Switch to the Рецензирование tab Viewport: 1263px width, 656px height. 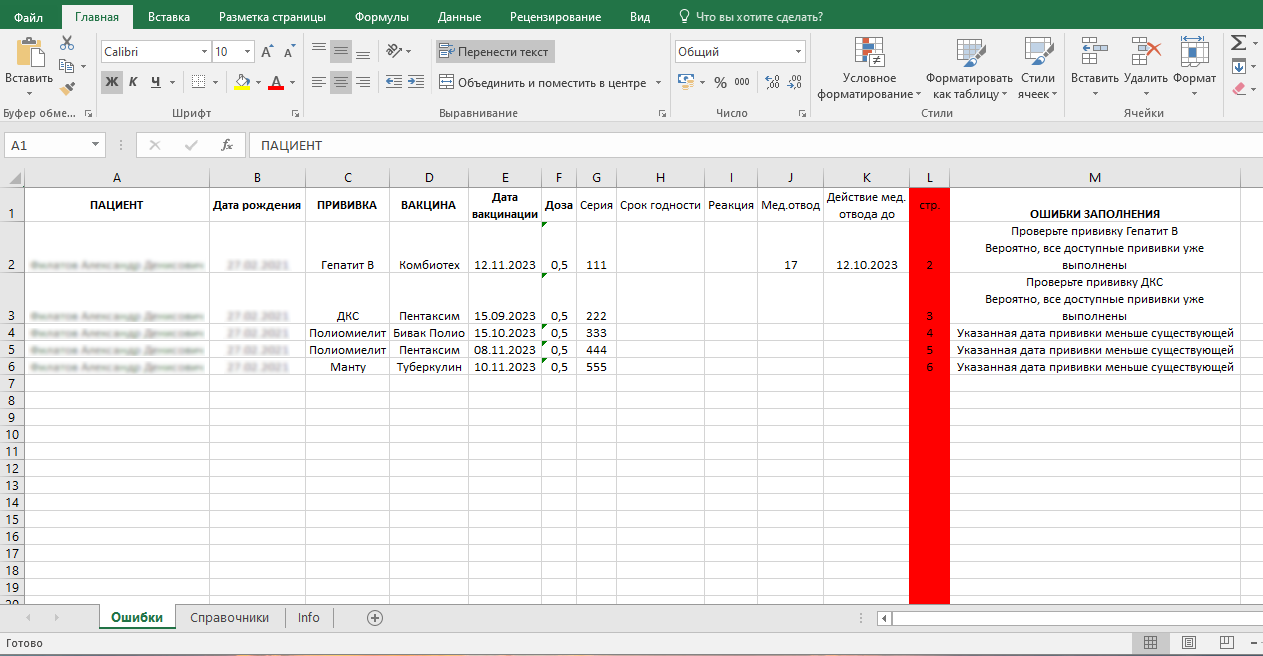(555, 17)
